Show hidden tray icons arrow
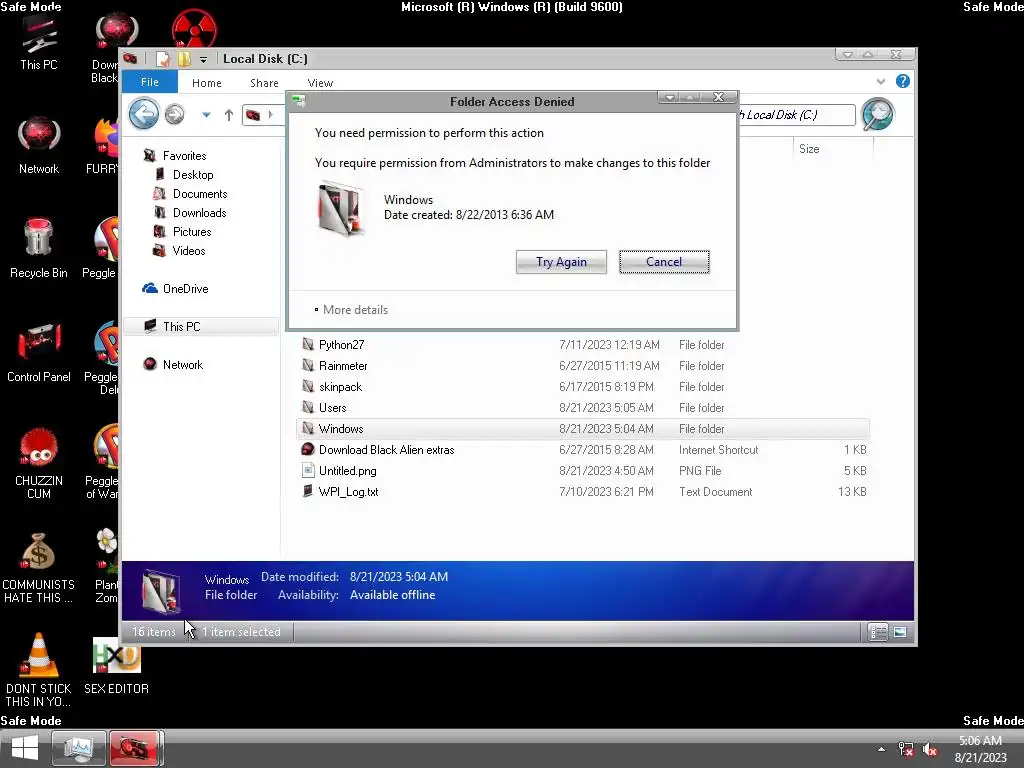Viewport: 1024px width, 768px height. click(x=882, y=750)
